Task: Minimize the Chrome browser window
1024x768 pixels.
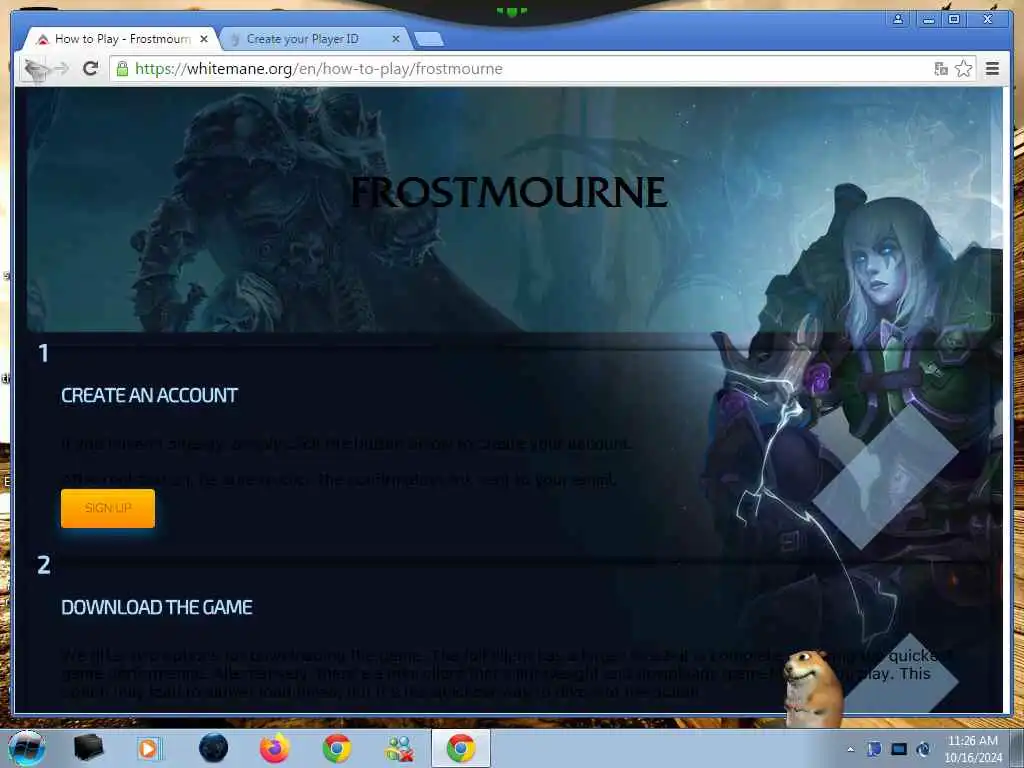Action: pos(927,19)
